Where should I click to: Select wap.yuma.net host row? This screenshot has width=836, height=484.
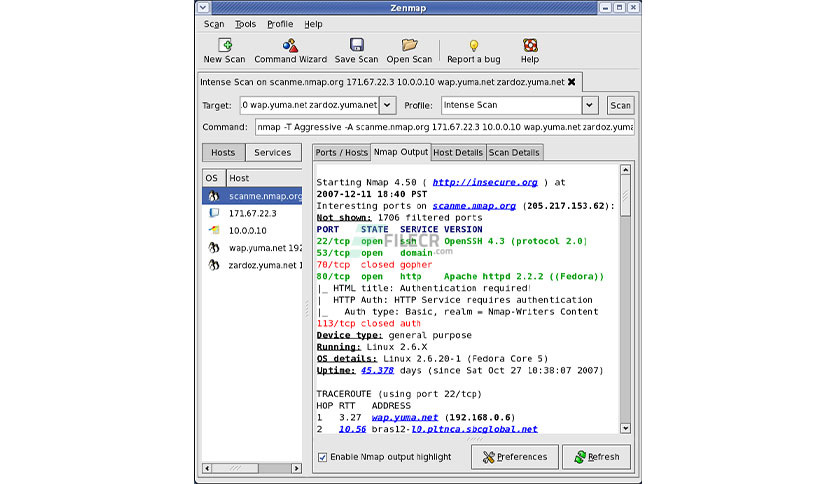[x=252, y=248]
